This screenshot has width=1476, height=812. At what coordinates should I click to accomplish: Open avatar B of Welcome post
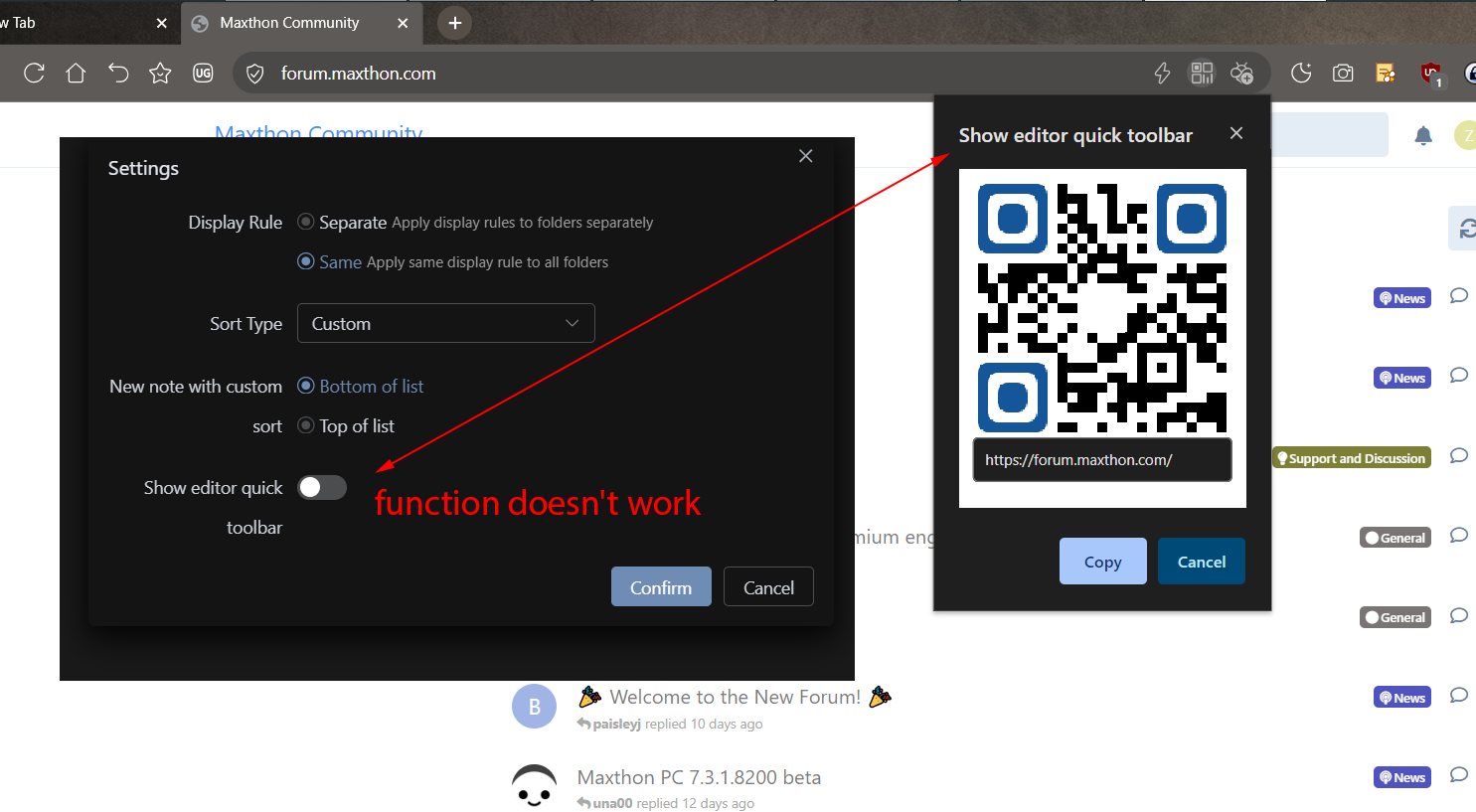coord(534,707)
